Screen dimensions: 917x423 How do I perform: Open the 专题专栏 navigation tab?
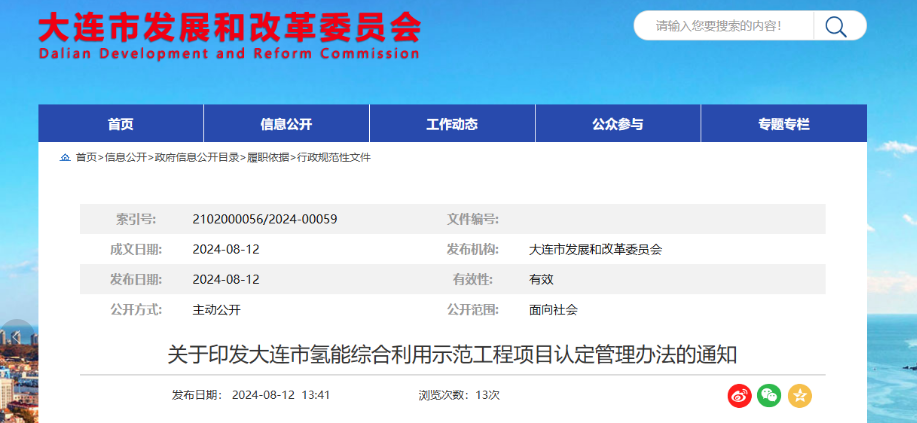point(784,124)
